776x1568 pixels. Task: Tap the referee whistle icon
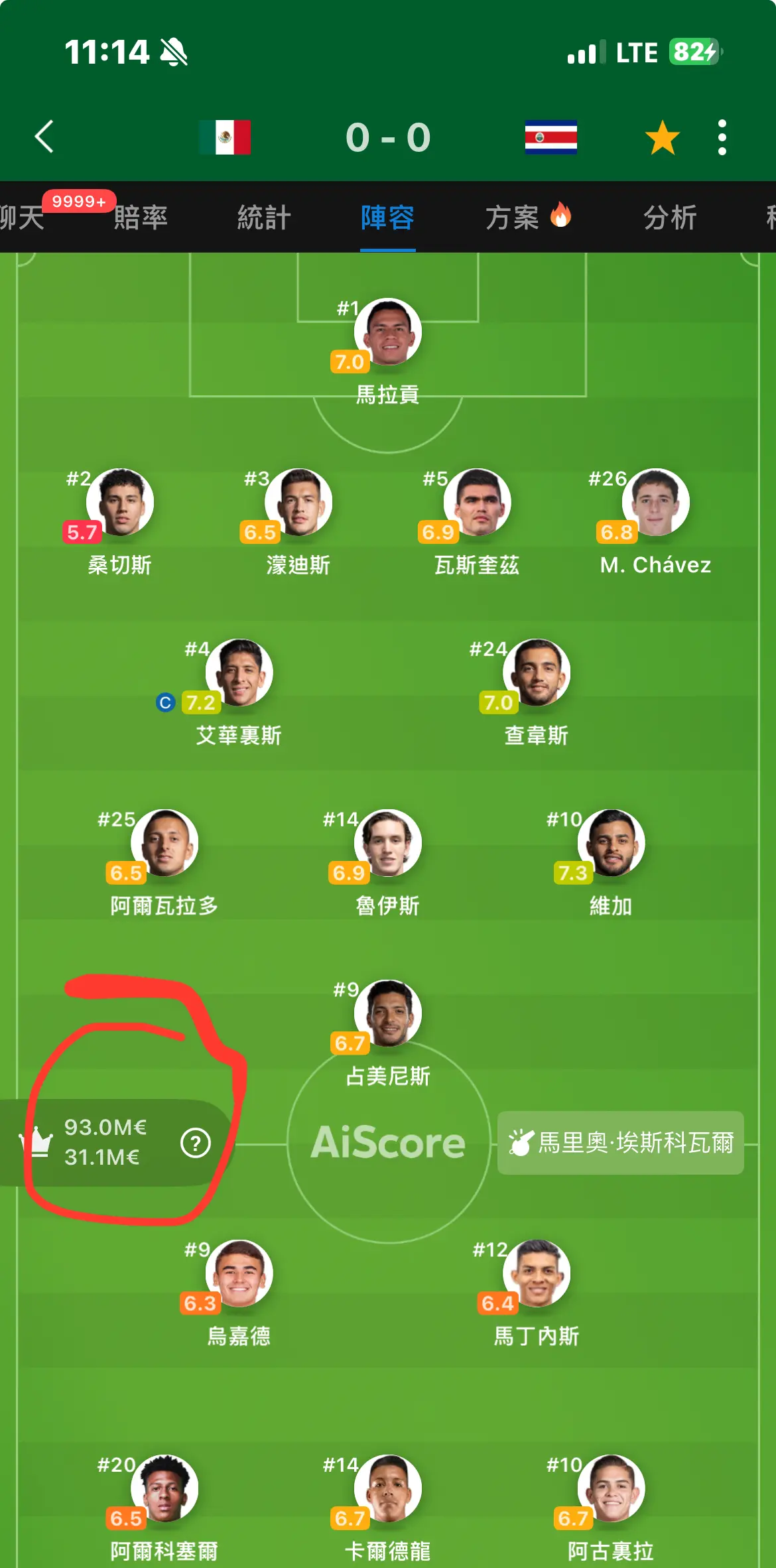tap(521, 1142)
